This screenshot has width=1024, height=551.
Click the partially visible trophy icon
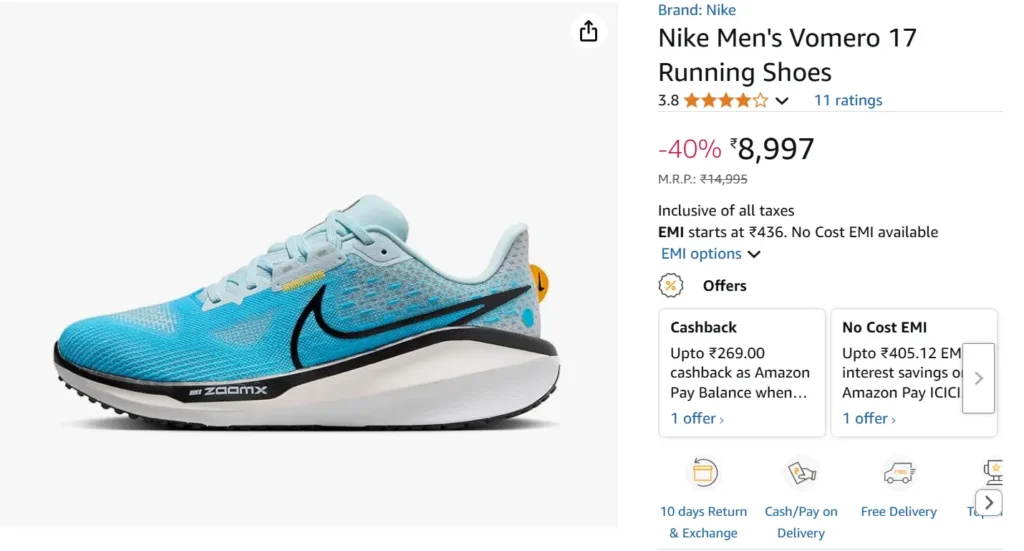(994, 470)
